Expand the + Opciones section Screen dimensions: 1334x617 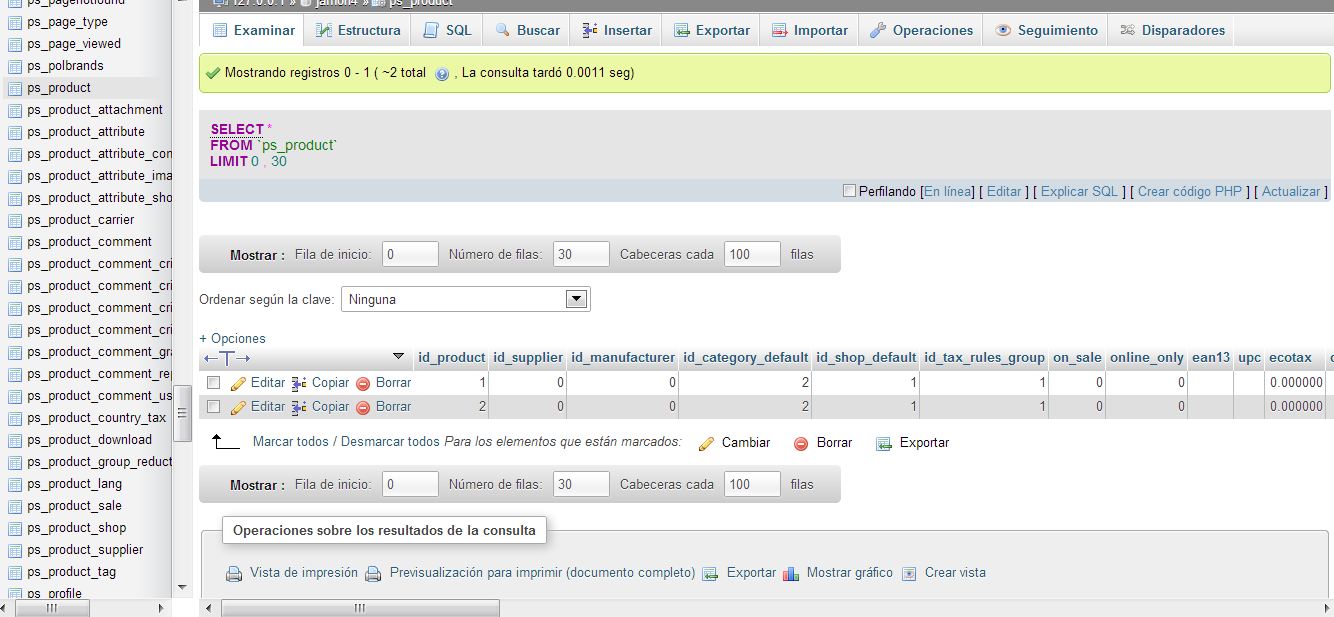tap(232, 338)
